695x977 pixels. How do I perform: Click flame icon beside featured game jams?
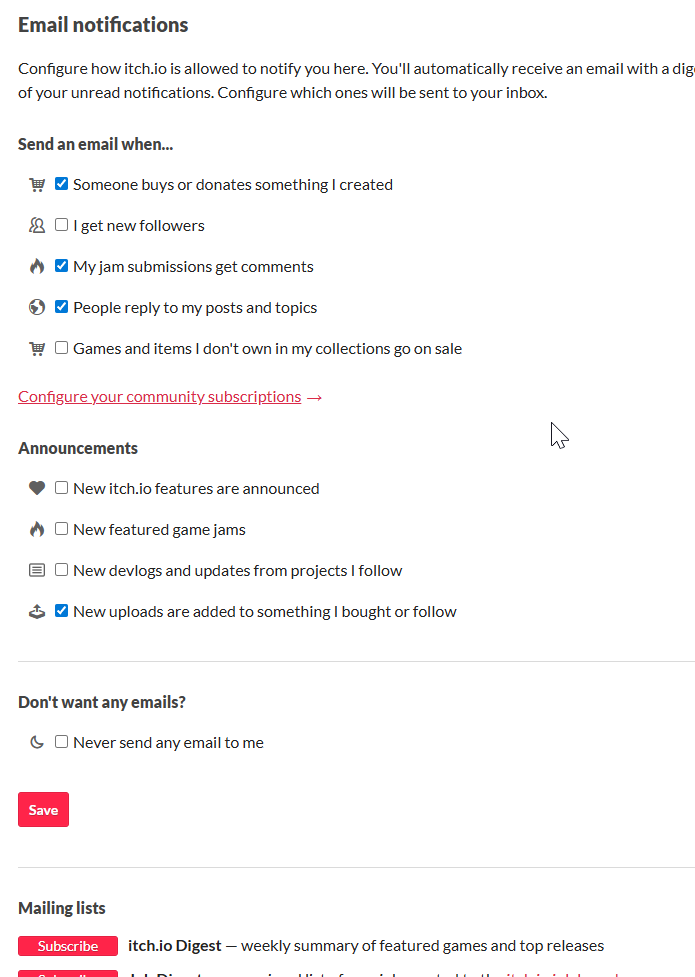(x=37, y=530)
